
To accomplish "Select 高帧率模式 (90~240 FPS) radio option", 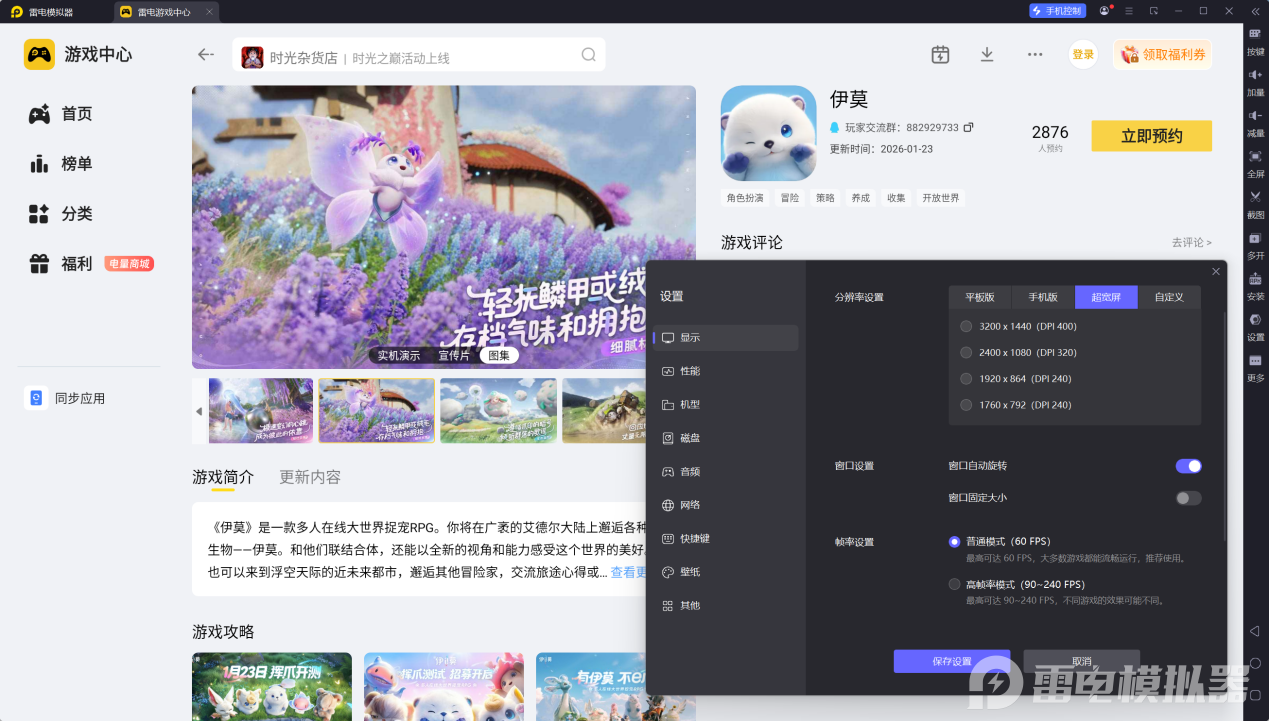I will point(954,584).
